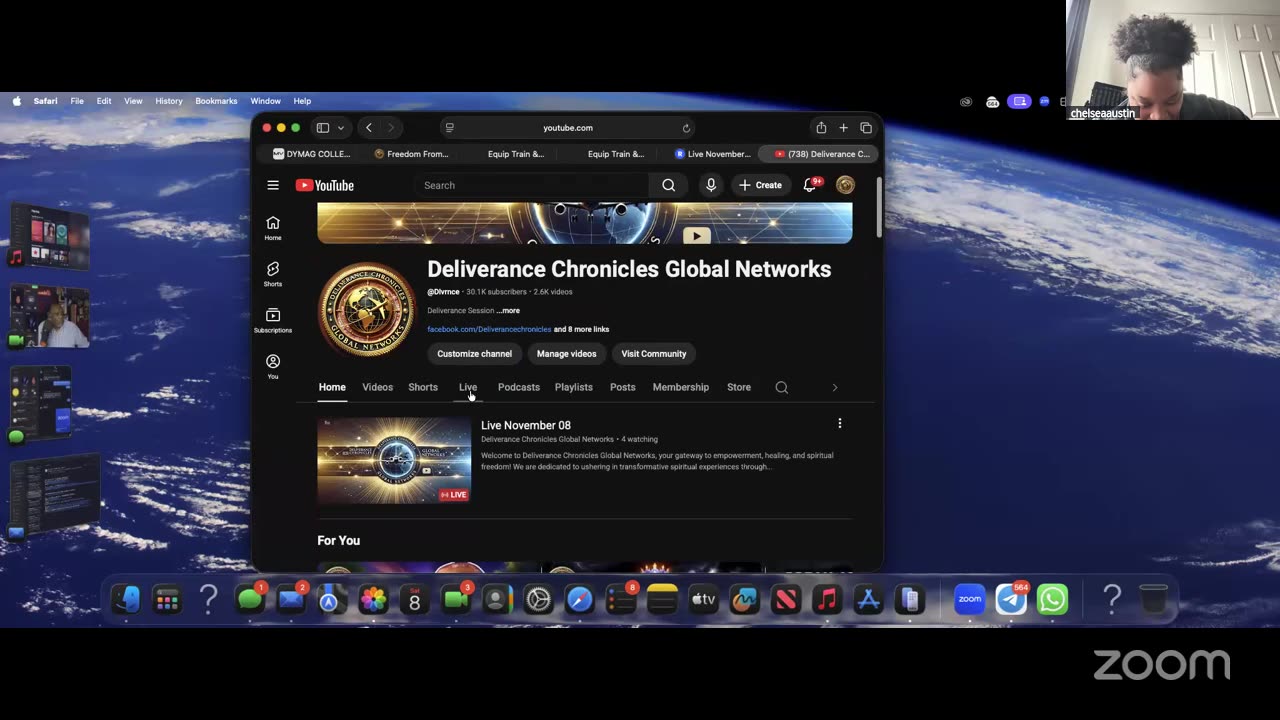Open the File menu
The width and height of the screenshot is (1280, 720).
click(77, 101)
